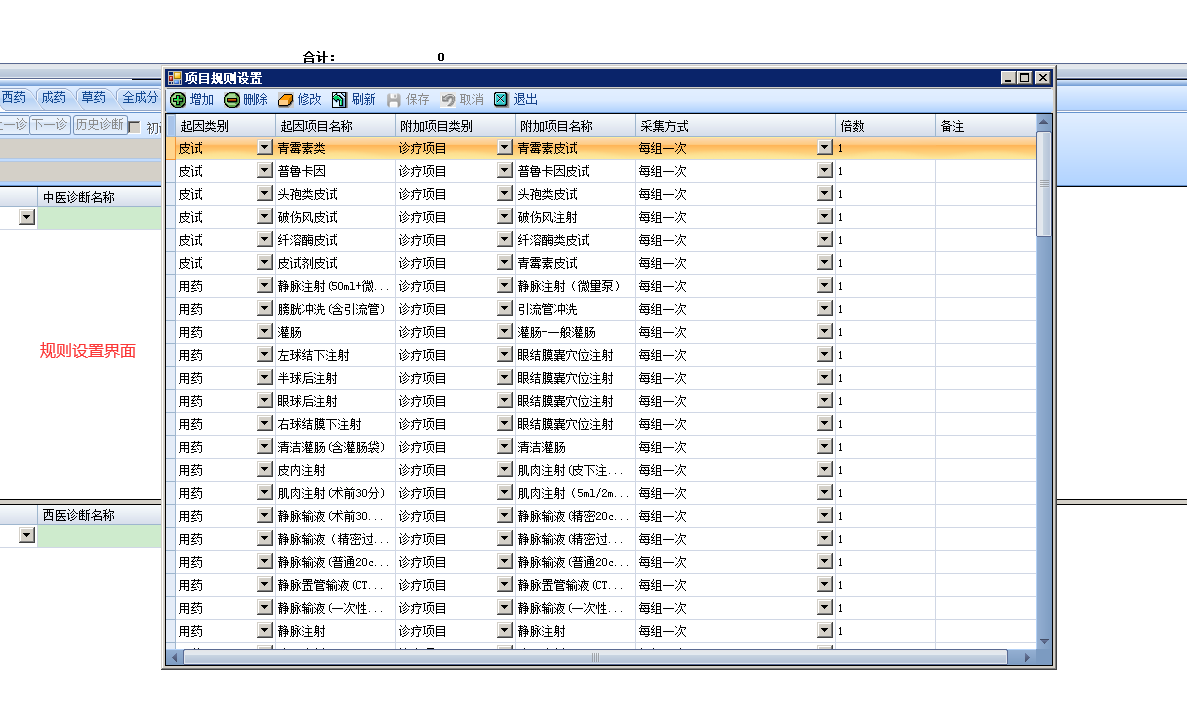Switch to the 全成分 tab

(x=139, y=98)
